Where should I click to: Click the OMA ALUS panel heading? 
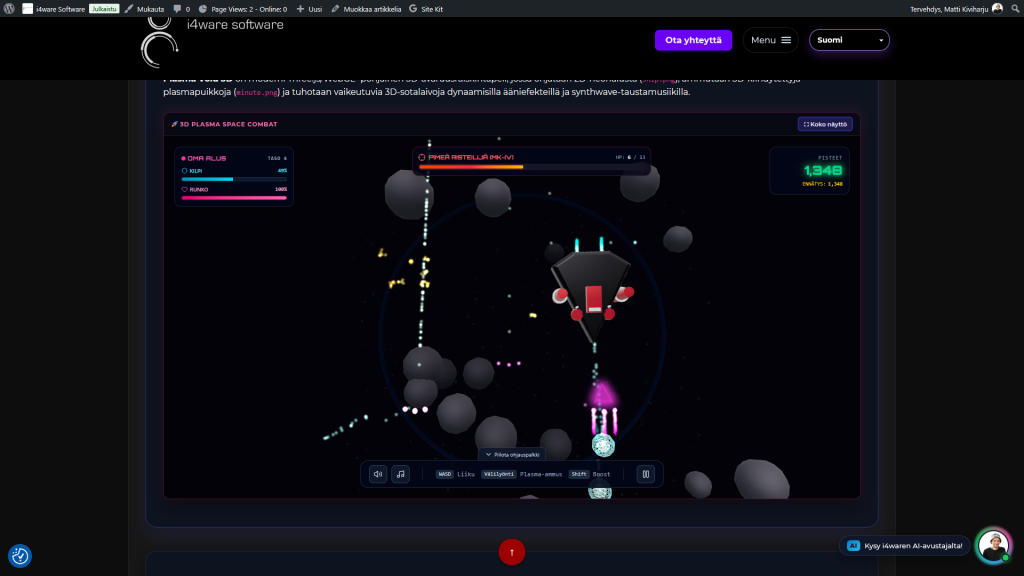pyautogui.click(x=206, y=158)
